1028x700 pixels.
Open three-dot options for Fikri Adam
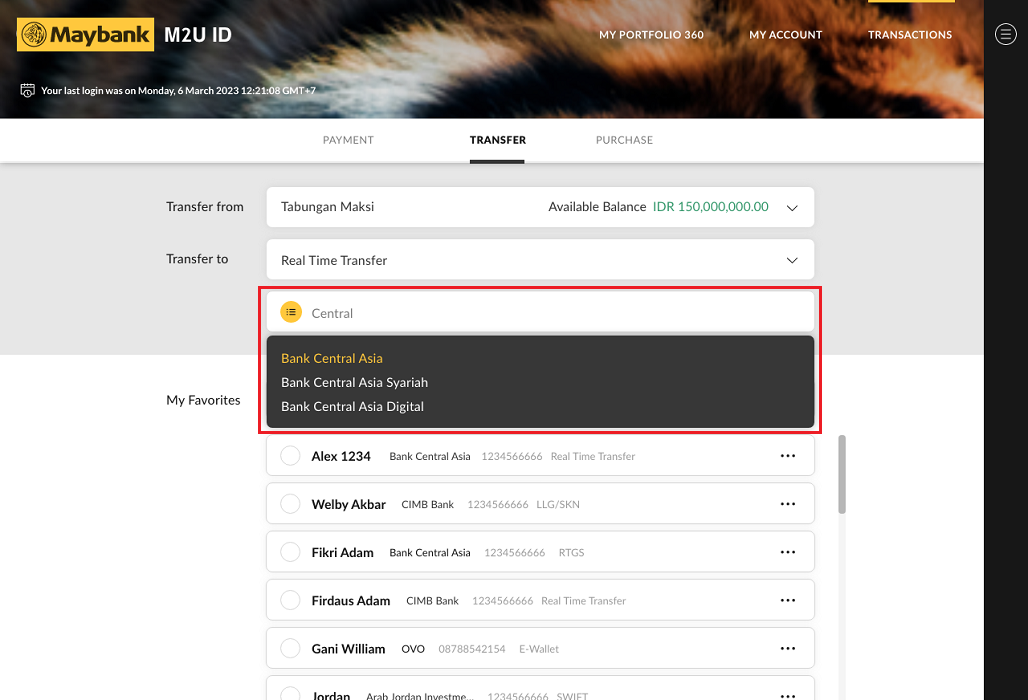click(788, 552)
